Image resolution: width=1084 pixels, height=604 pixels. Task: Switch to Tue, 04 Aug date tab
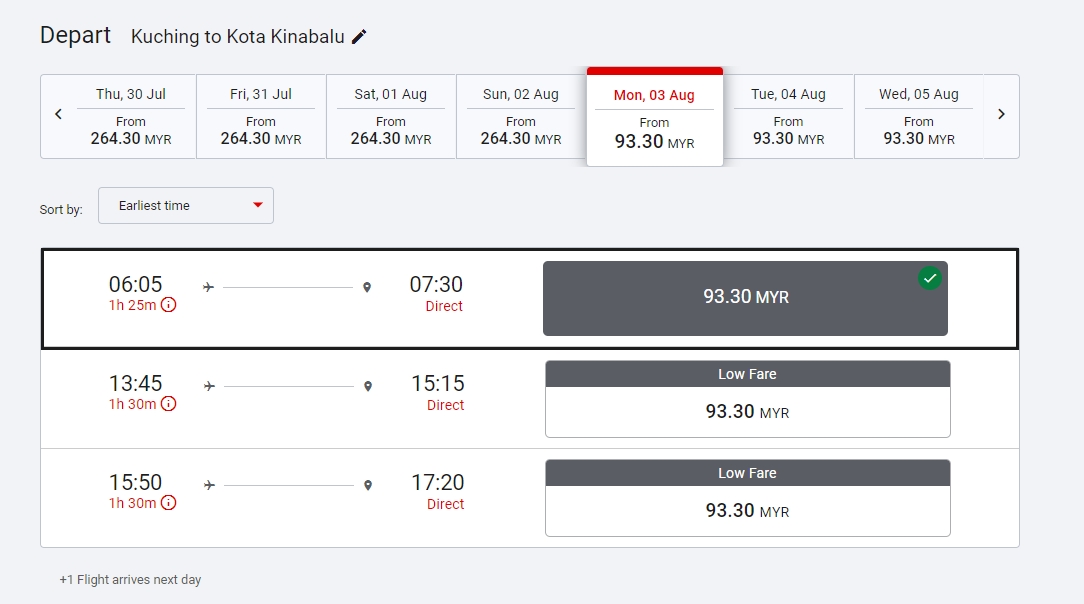(788, 116)
